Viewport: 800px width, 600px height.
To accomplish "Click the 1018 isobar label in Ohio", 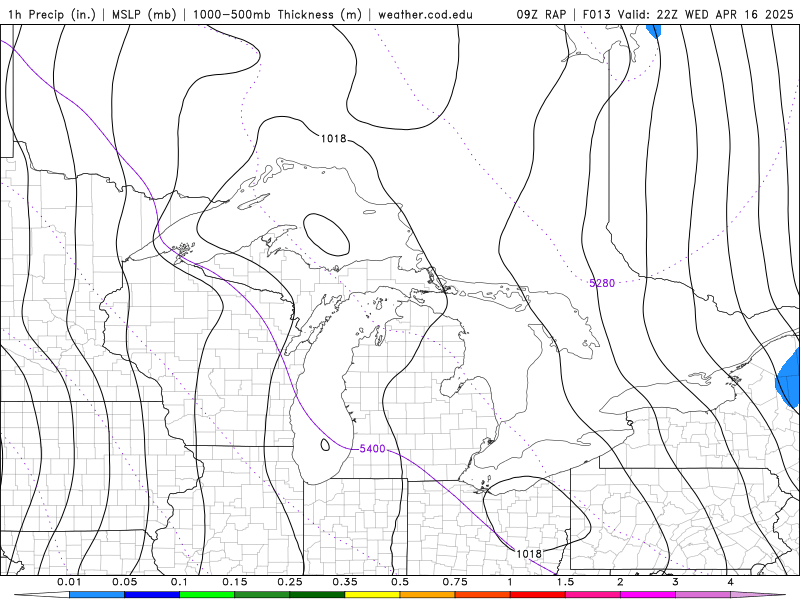I will [x=529, y=554].
